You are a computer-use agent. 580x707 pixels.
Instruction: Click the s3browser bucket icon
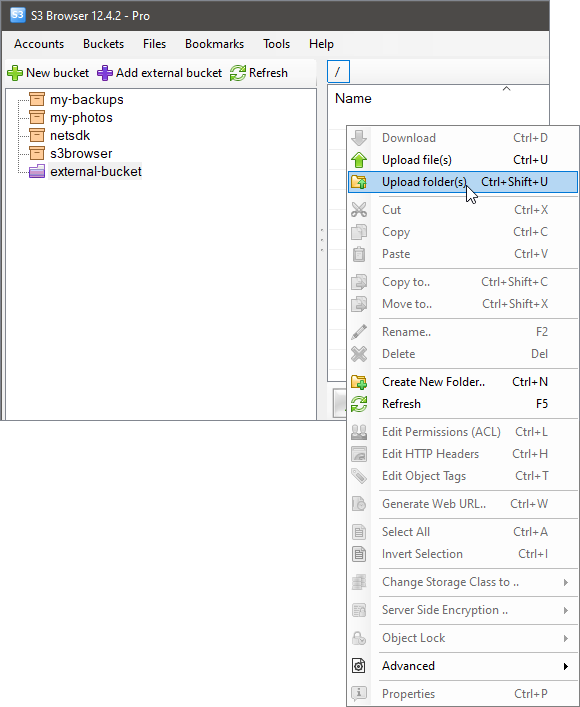click(37, 153)
